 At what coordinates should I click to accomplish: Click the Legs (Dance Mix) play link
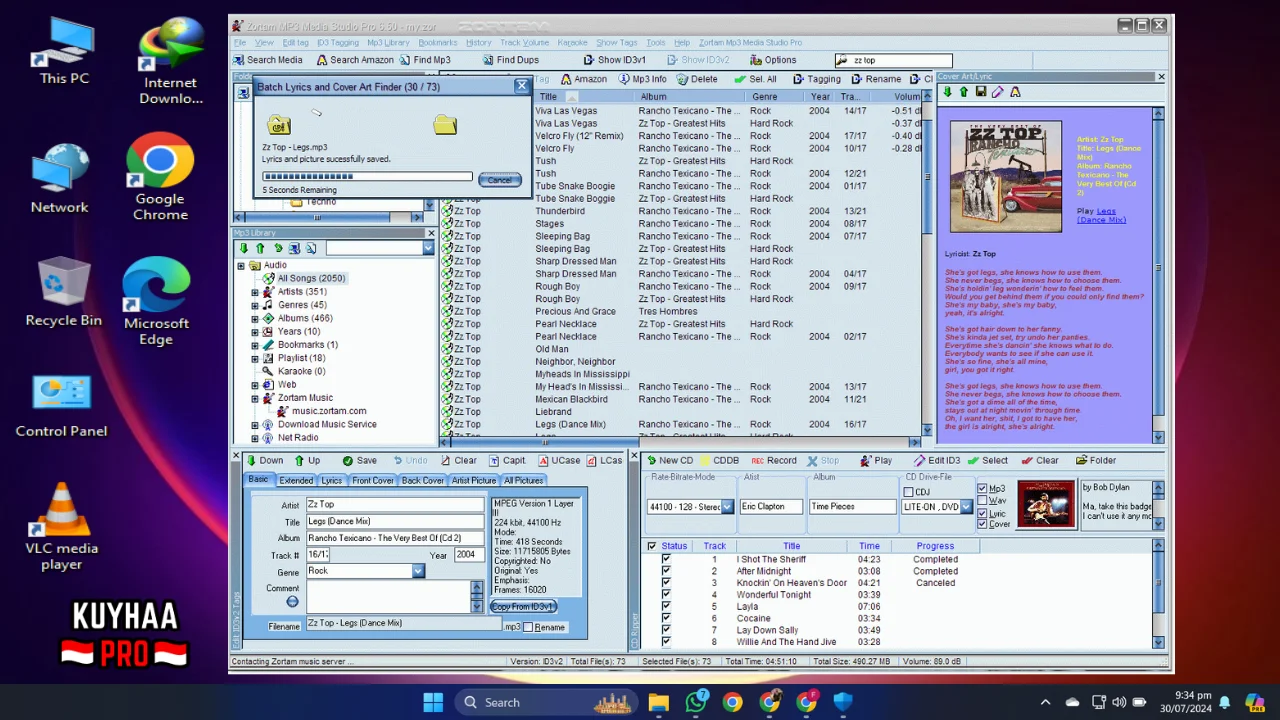point(1101,216)
